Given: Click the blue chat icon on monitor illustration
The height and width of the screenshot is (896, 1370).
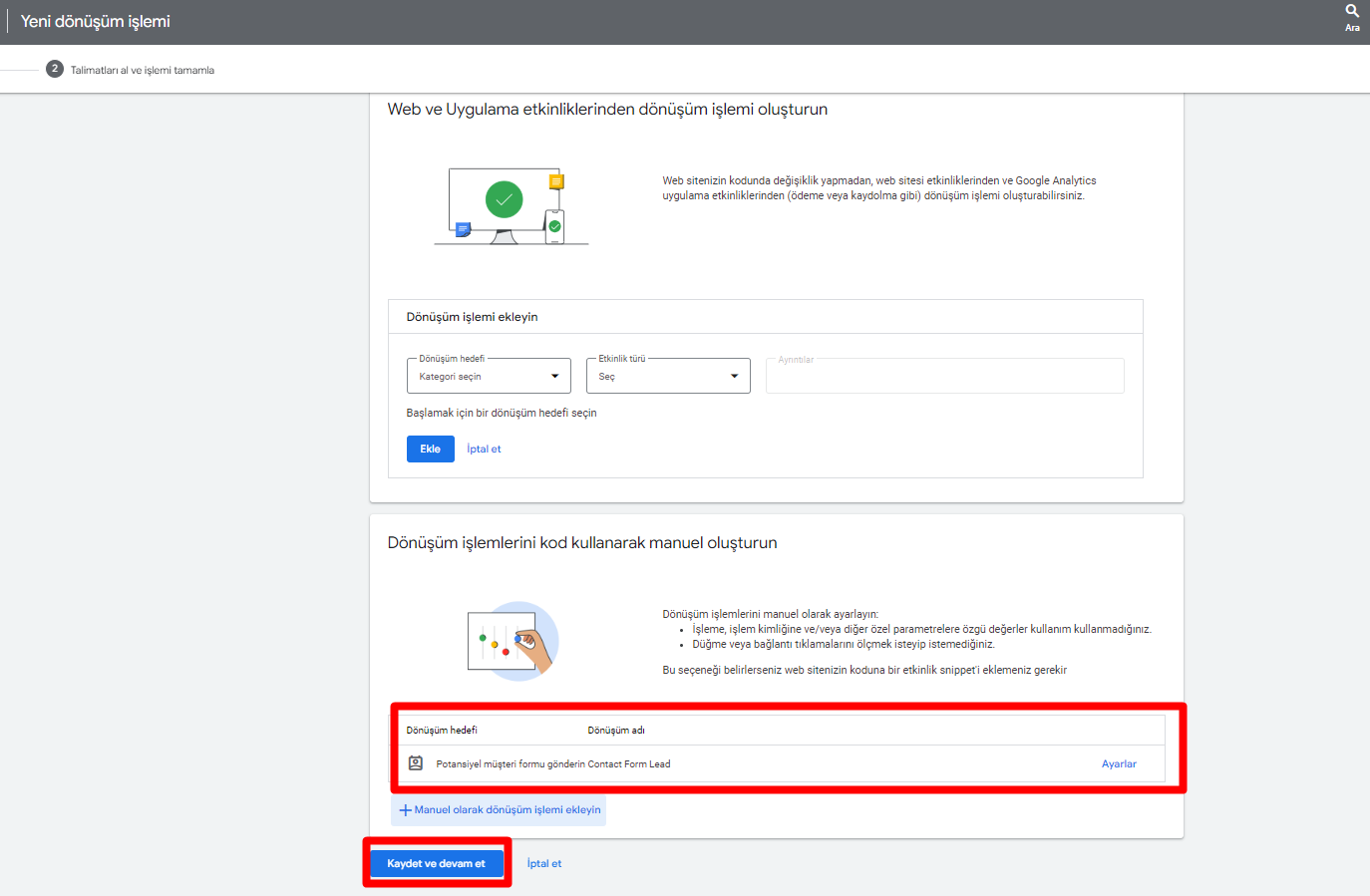Looking at the screenshot, I should tap(463, 229).
